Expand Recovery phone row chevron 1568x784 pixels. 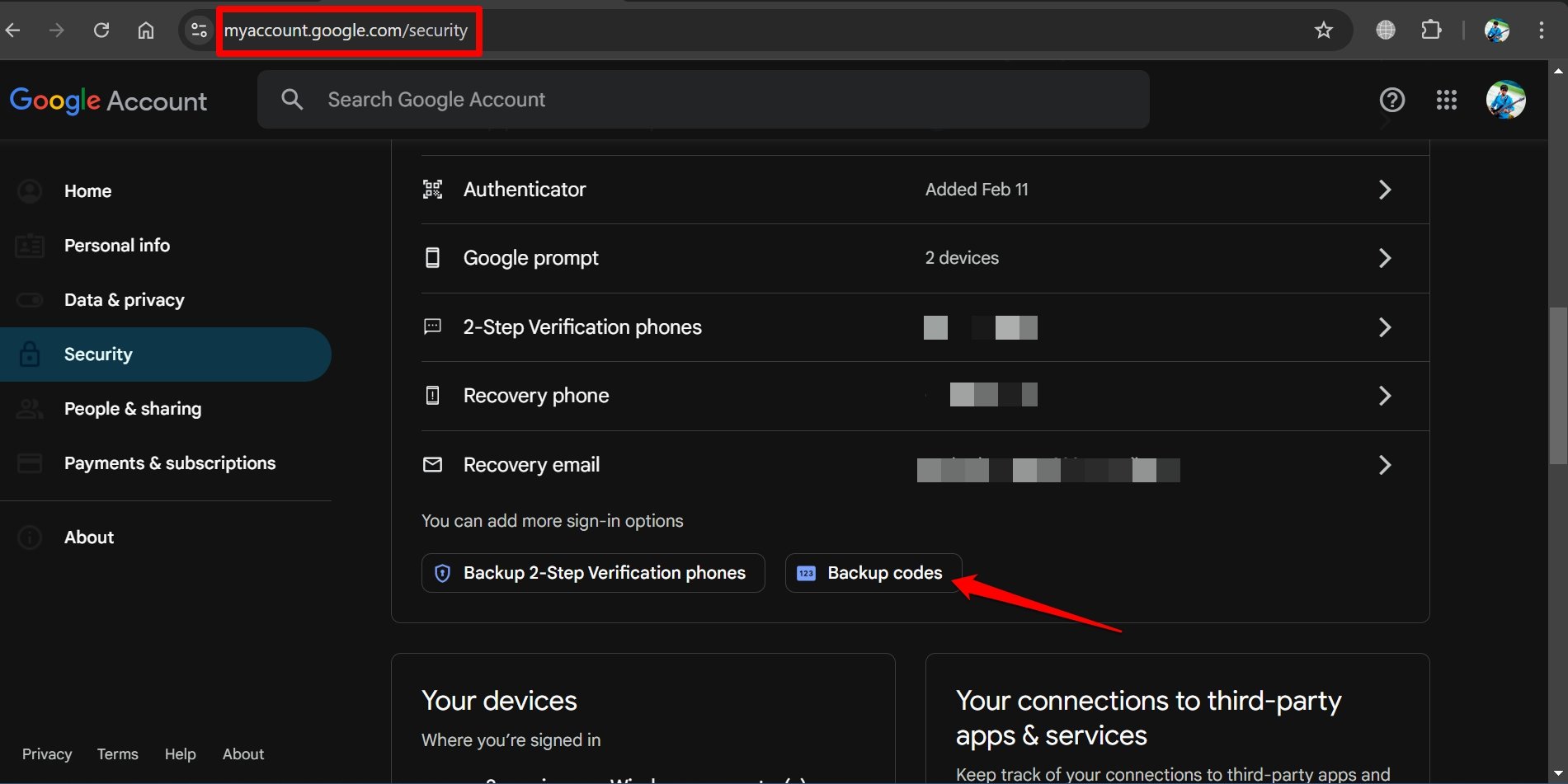[x=1385, y=396]
